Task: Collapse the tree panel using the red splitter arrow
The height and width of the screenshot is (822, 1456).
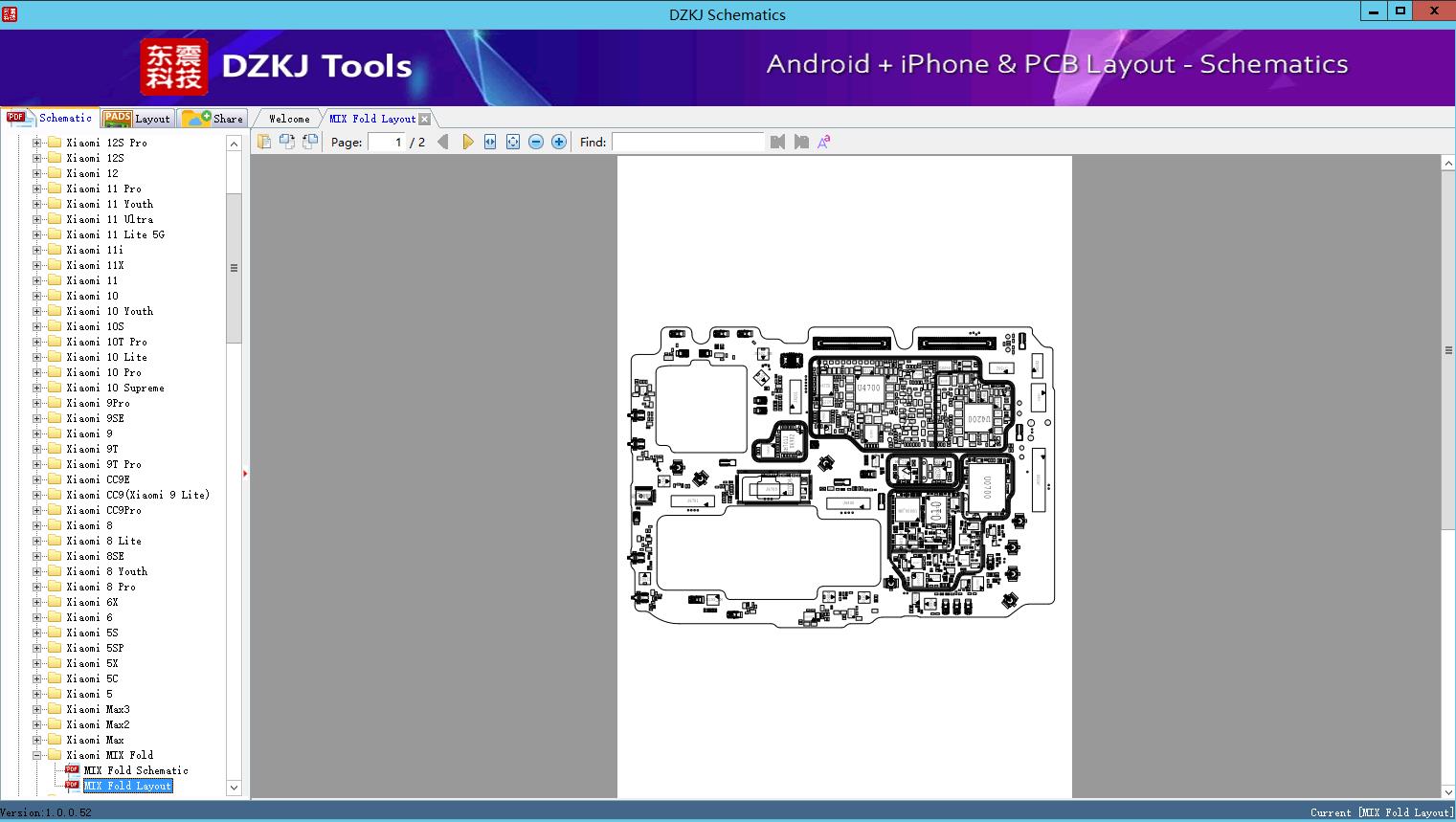Action: (x=245, y=474)
